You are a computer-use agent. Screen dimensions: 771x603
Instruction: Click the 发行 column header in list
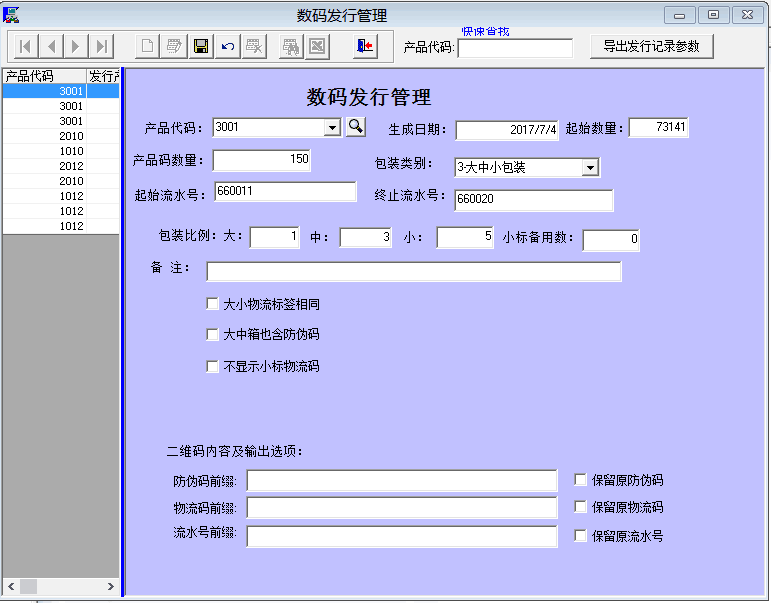tap(103, 76)
